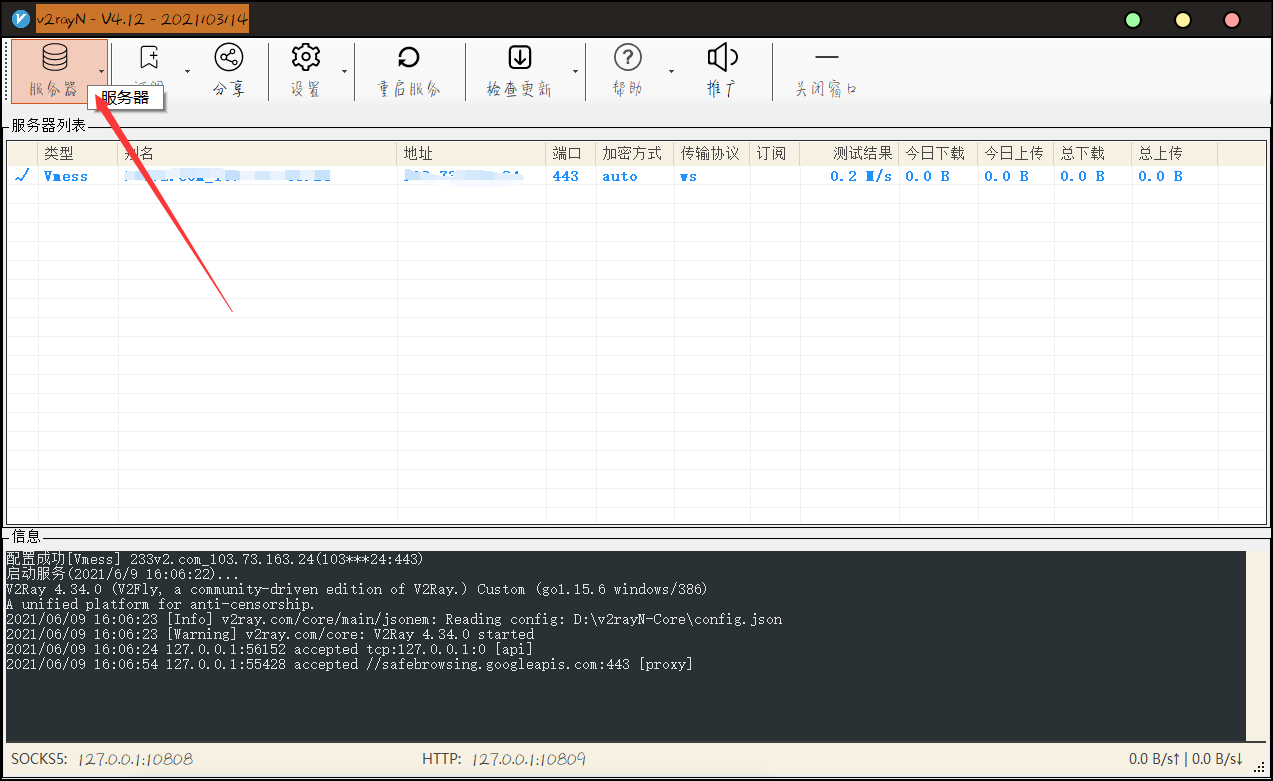The width and height of the screenshot is (1273, 781).
Task: Click the 今日上传 column header
Action: (1016, 153)
